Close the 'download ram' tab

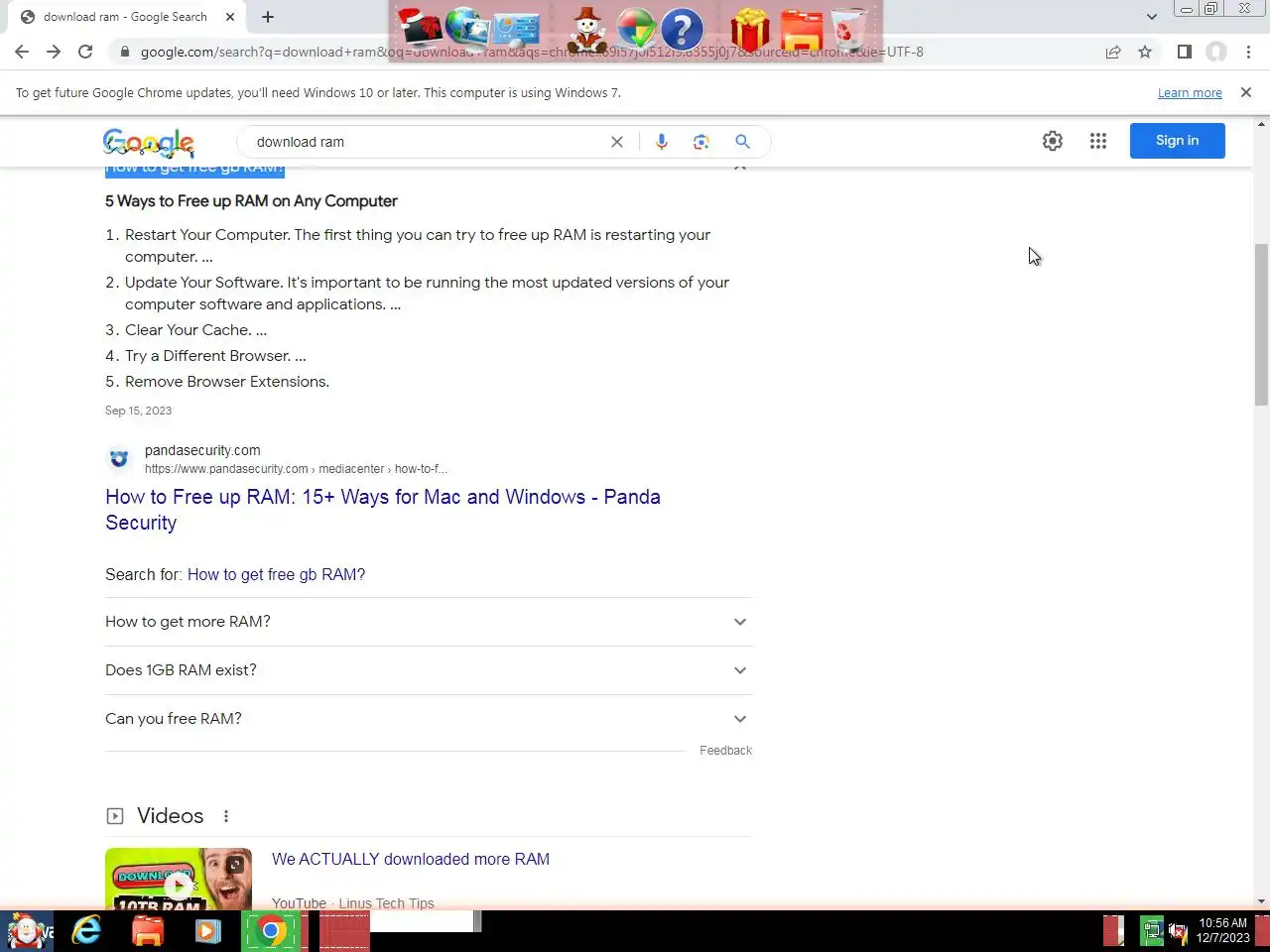point(230,17)
